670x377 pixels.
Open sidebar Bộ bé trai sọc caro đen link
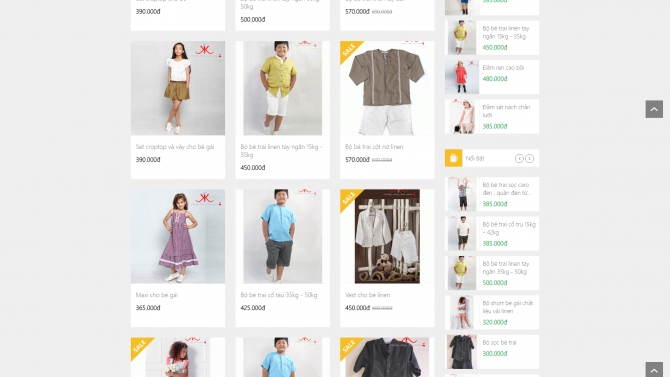pyautogui.click(x=507, y=189)
